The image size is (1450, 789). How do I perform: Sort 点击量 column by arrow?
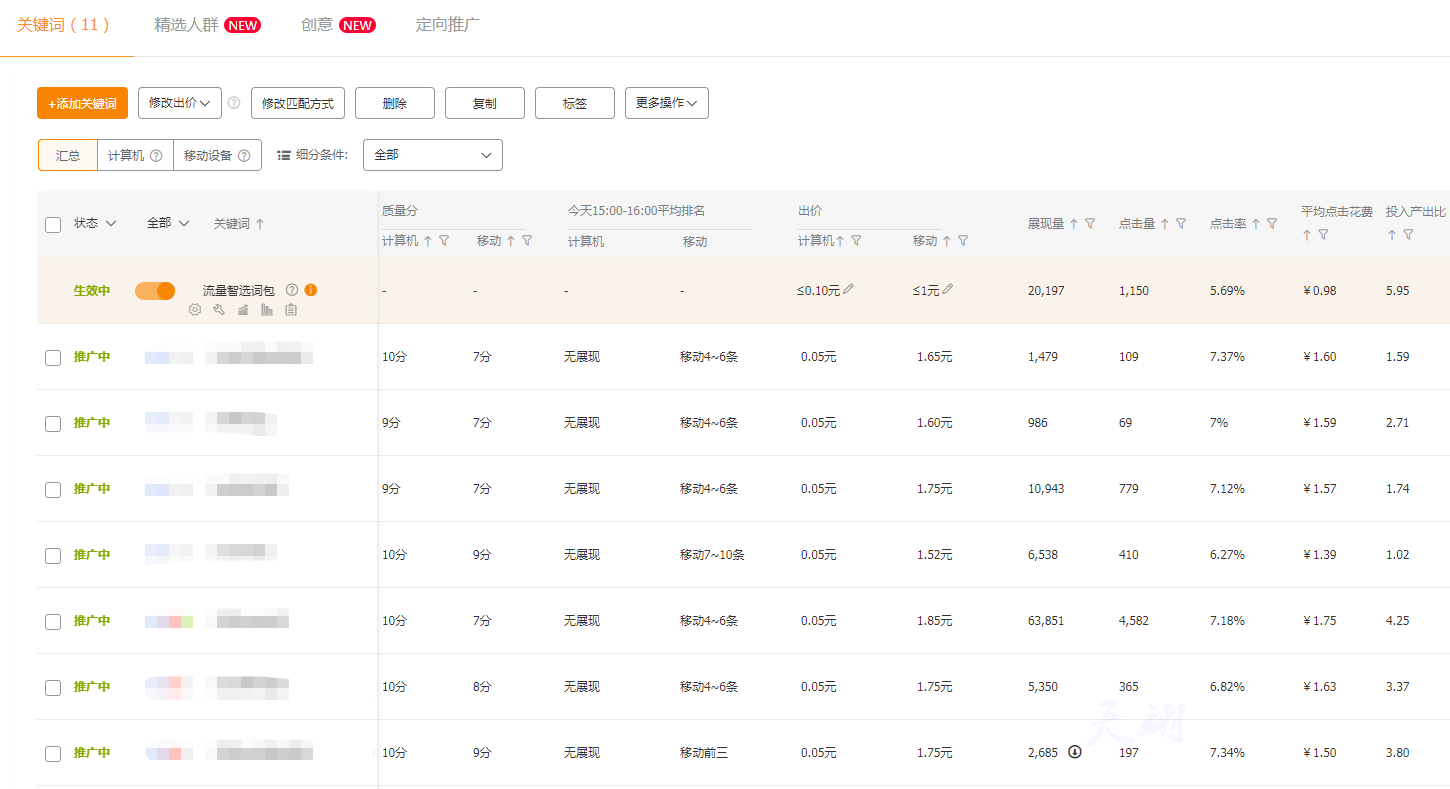point(1165,224)
